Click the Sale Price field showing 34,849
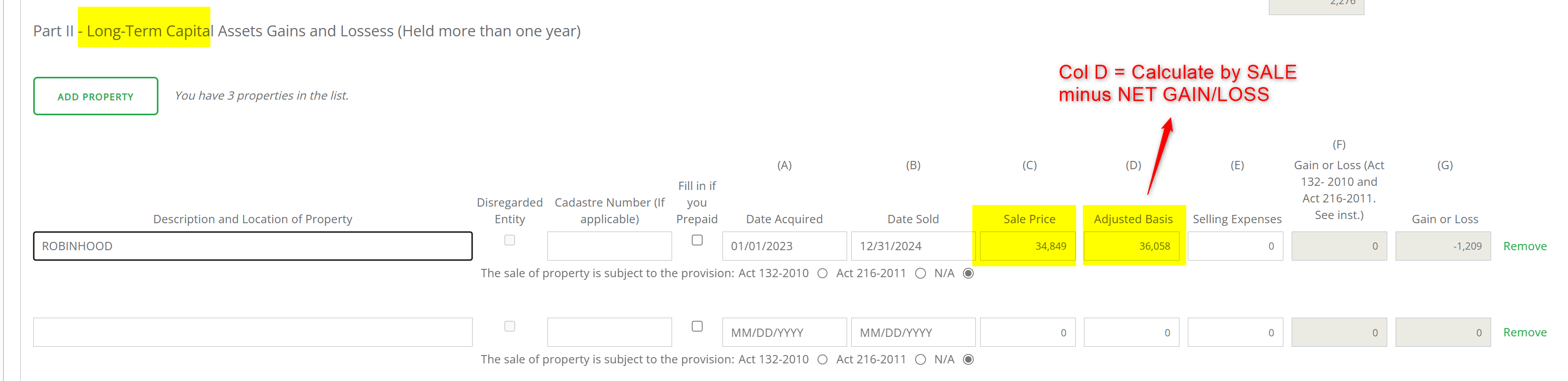Screen dimensions: 1568x381 [1027, 246]
